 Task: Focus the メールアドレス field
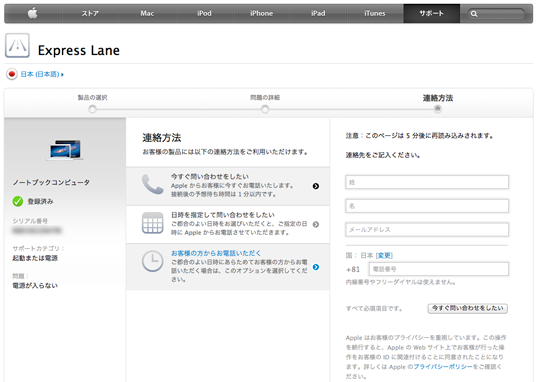(x=427, y=230)
